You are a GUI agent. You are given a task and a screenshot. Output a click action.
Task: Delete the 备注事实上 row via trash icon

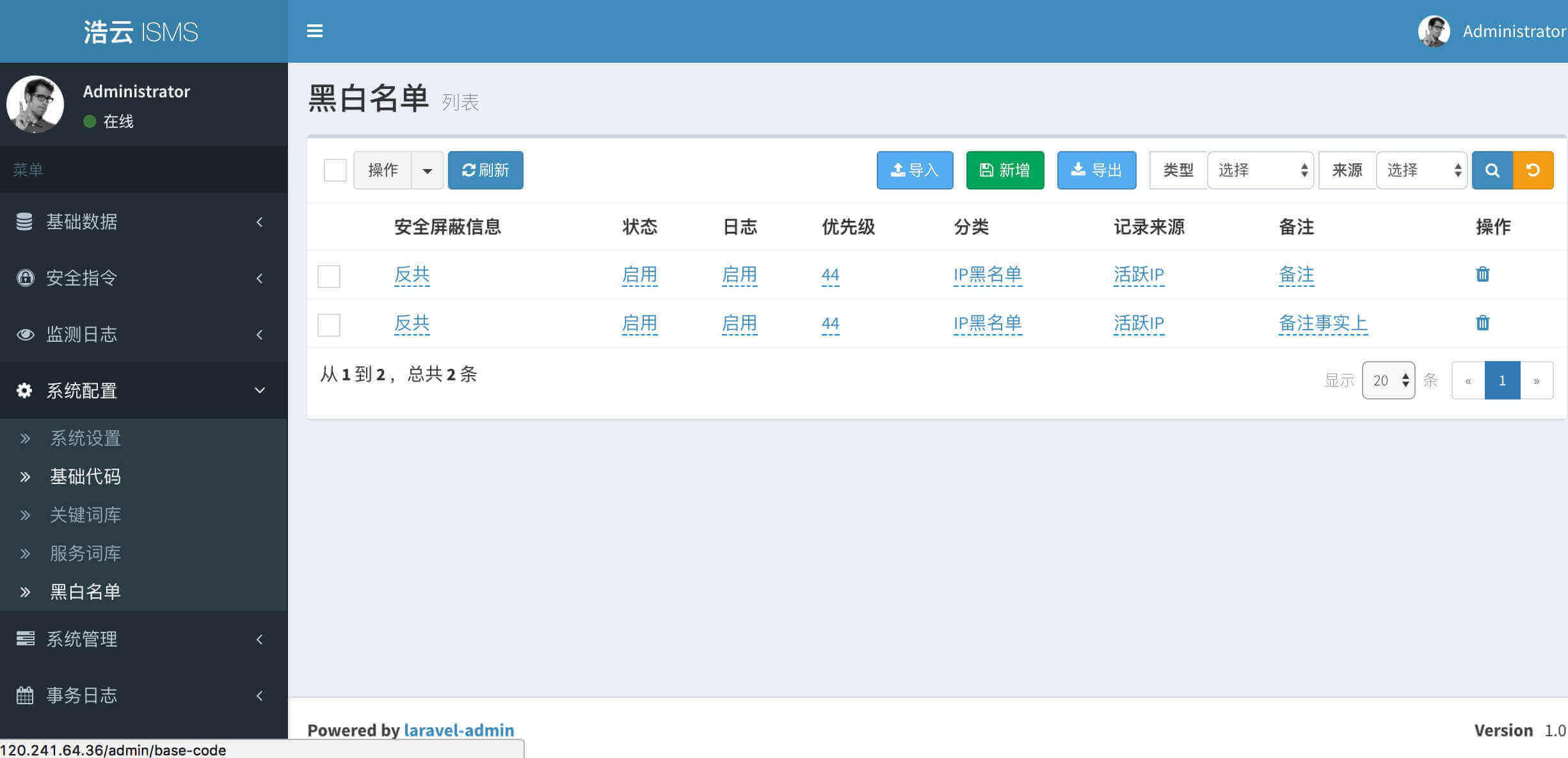point(1482,323)
